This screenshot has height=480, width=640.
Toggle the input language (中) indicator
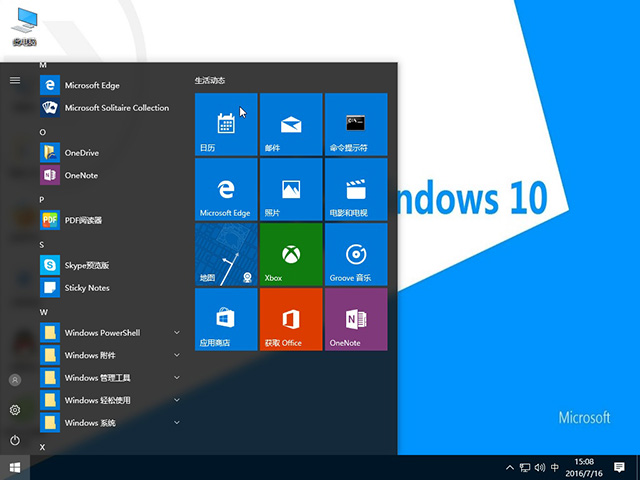click(x=555, y=467)
